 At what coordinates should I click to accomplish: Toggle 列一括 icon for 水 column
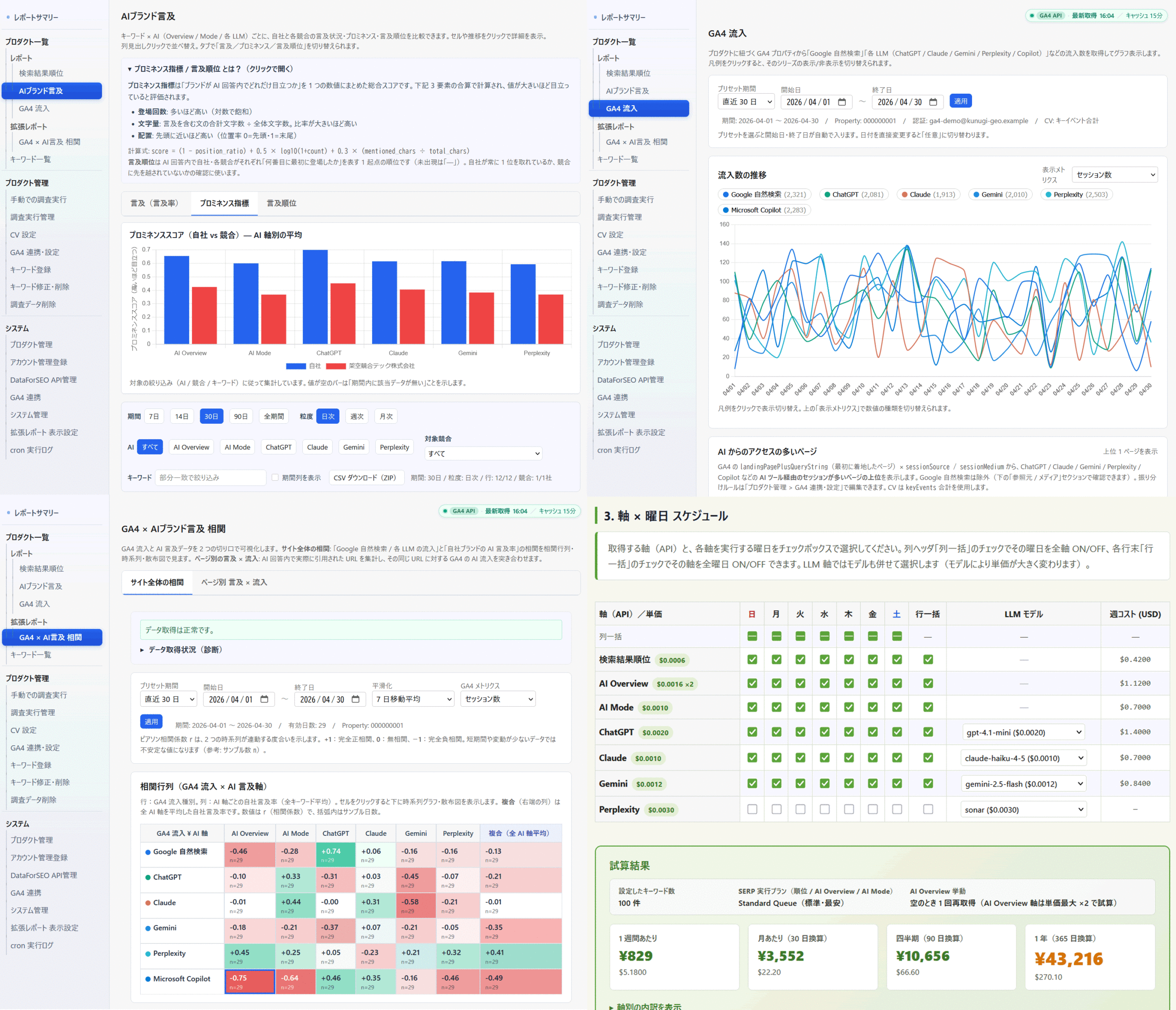824,636
